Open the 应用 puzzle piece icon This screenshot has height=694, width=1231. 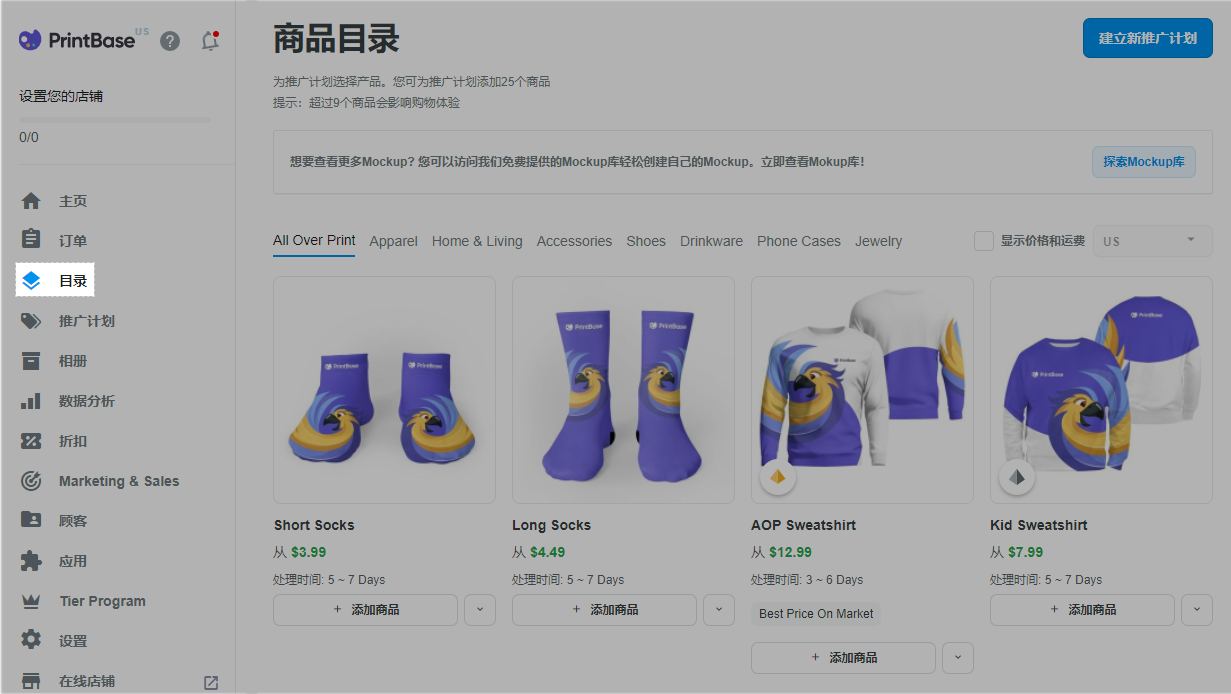[31, 561]
